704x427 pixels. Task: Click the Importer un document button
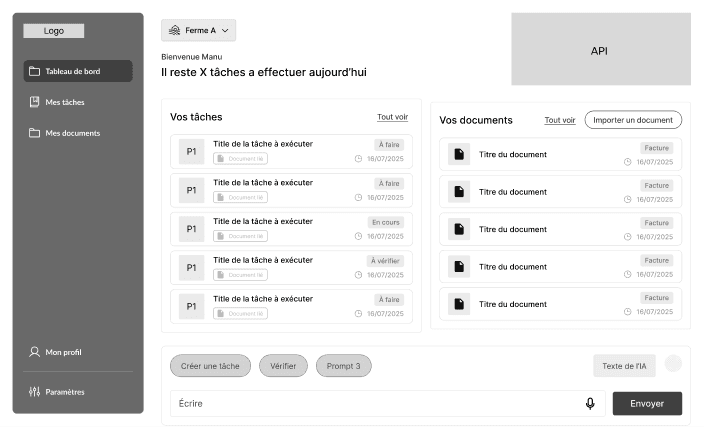click(633, 120)
